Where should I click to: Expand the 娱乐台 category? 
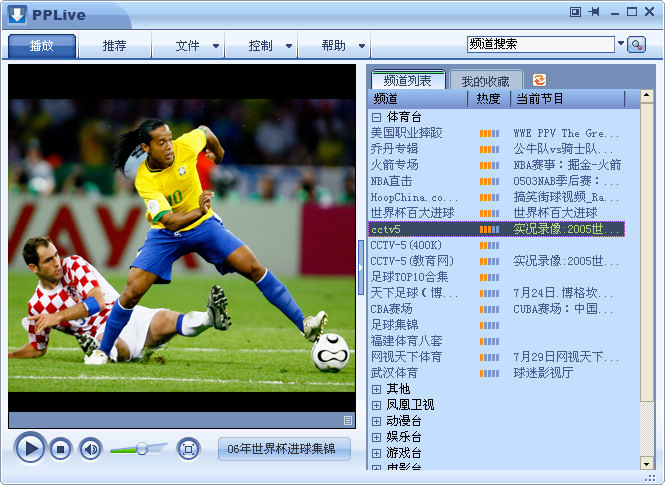pyautogui.click(x=376, y=437)
